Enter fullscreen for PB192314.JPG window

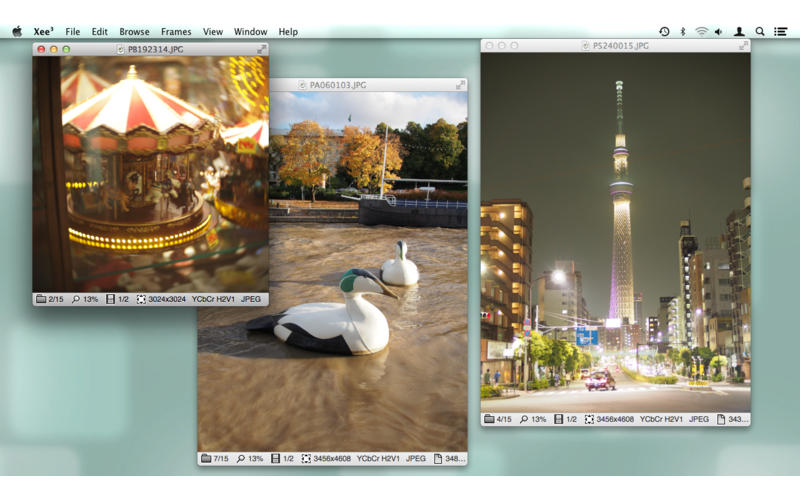click(x=261, y=49)
